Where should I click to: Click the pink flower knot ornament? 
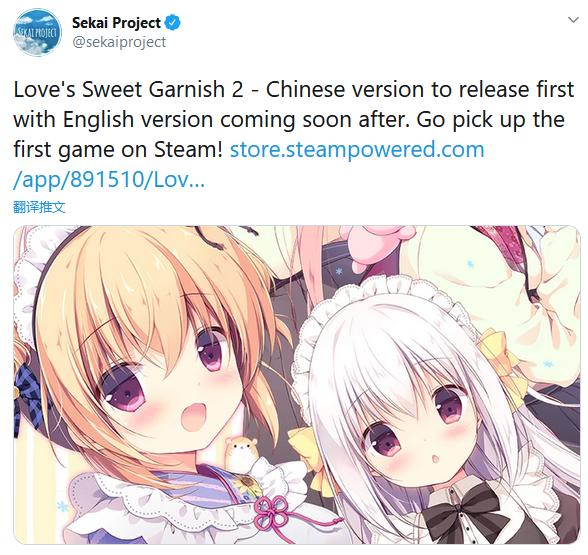[x=270, y=514]
